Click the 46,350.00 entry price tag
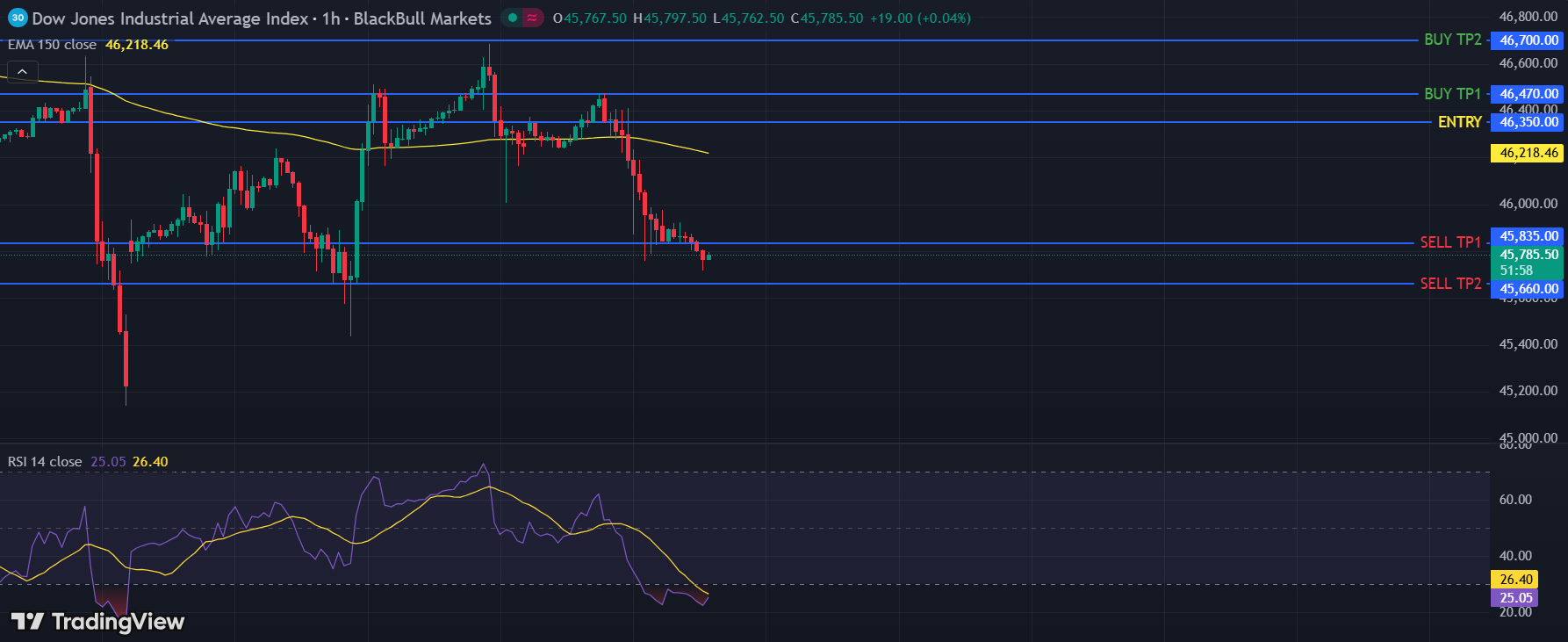Screen dimensions: 1568x642 point(1528,122)
